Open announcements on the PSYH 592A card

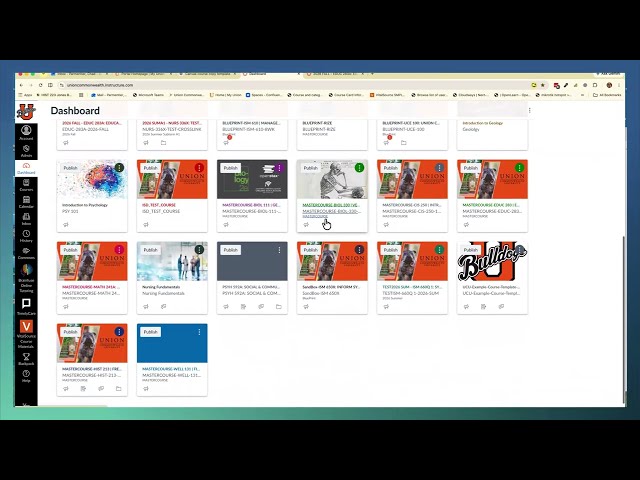(226, 307)
